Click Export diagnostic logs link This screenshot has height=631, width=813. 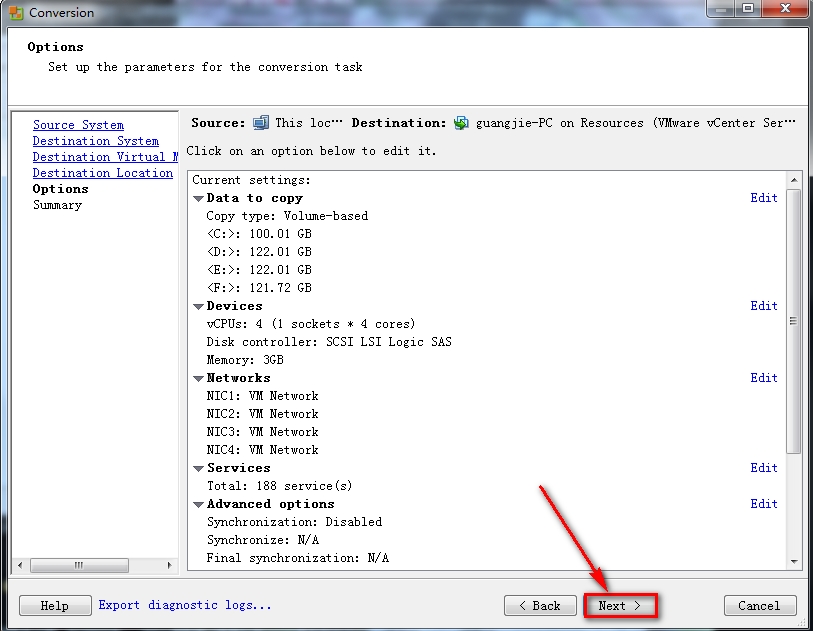pyautogui.click(x=185, y=605)
